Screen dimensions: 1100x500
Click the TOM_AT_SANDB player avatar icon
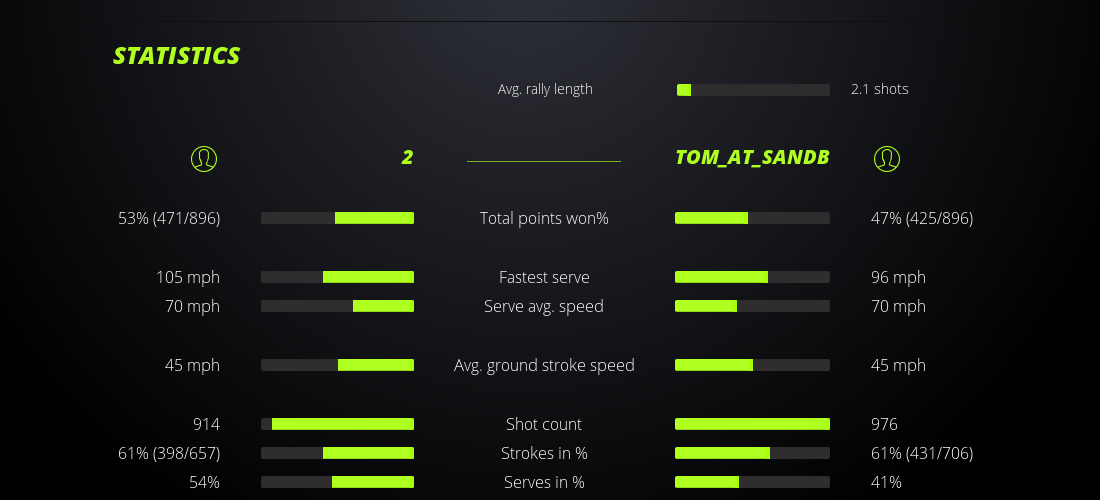click(887, 158)
